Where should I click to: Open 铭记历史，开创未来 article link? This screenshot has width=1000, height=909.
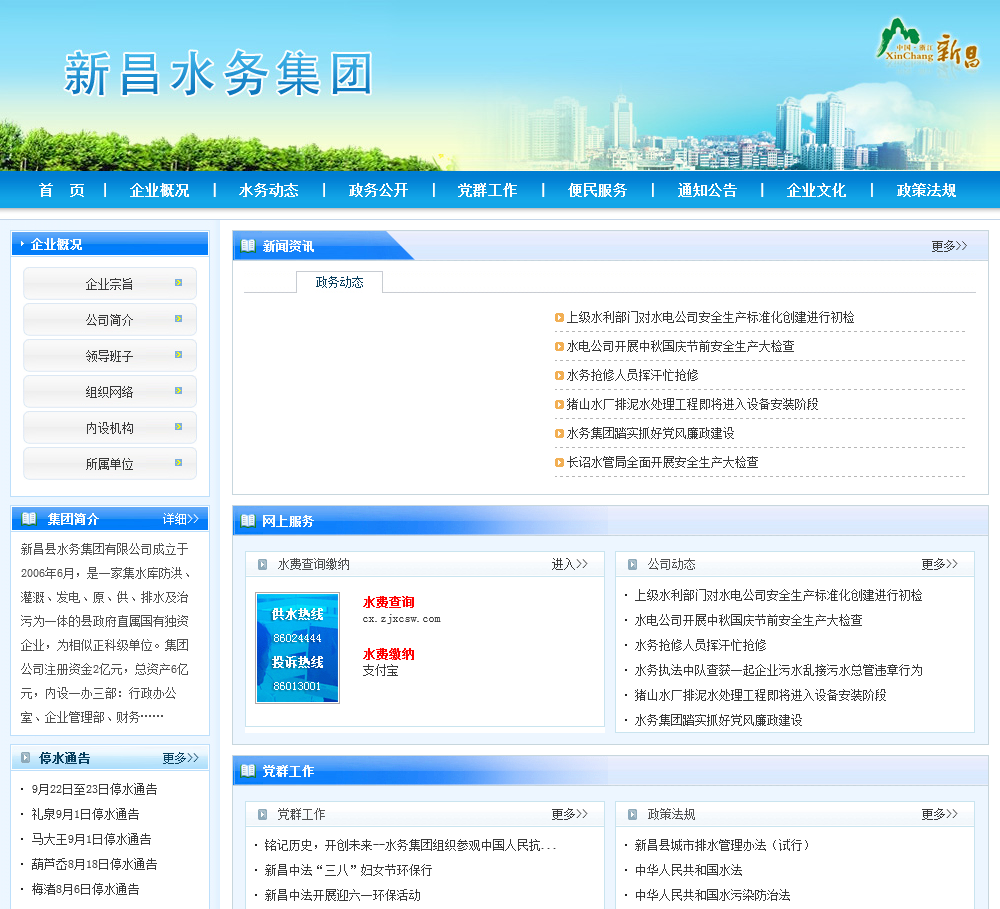[410, 845]
